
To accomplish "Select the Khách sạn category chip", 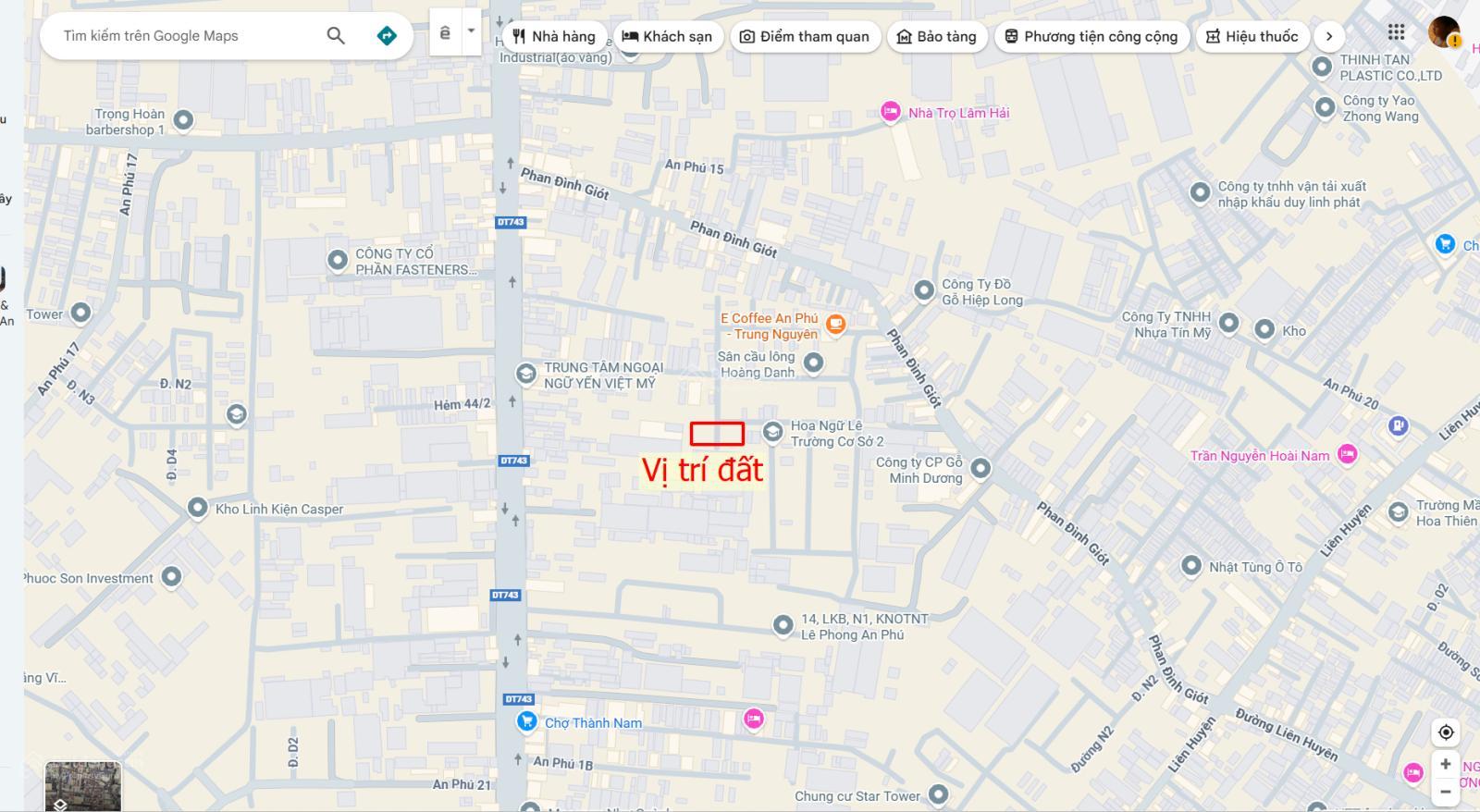I will pos(668,36).
